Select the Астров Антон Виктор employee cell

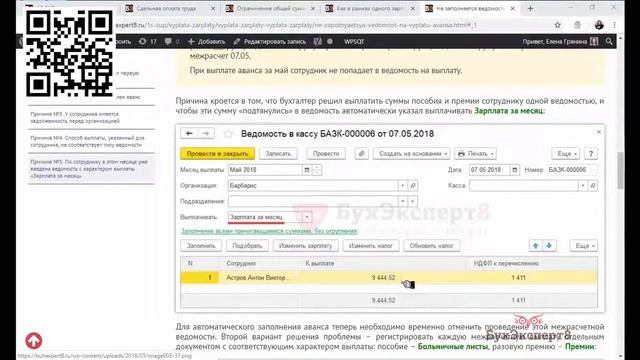pos(258,278)
